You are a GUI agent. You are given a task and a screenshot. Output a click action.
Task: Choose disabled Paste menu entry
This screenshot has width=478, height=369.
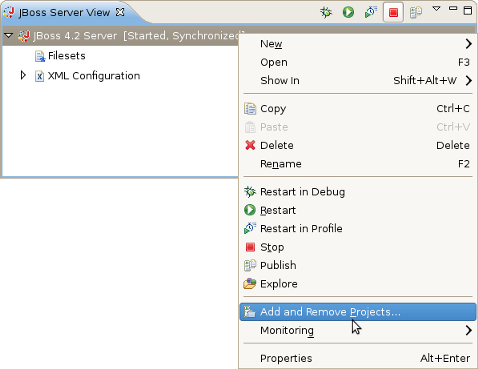(358, 127)
